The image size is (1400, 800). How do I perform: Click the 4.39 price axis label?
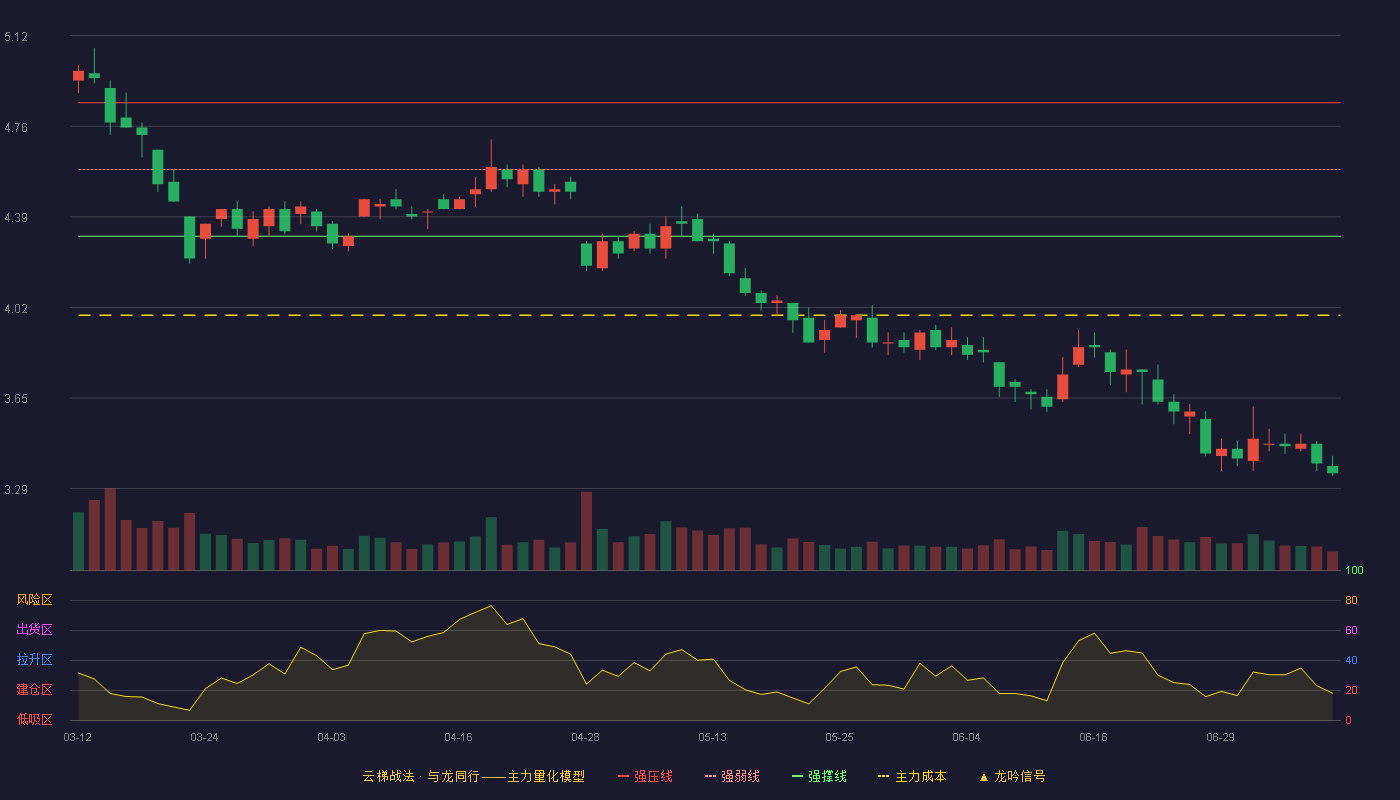[x=16, y=218]
